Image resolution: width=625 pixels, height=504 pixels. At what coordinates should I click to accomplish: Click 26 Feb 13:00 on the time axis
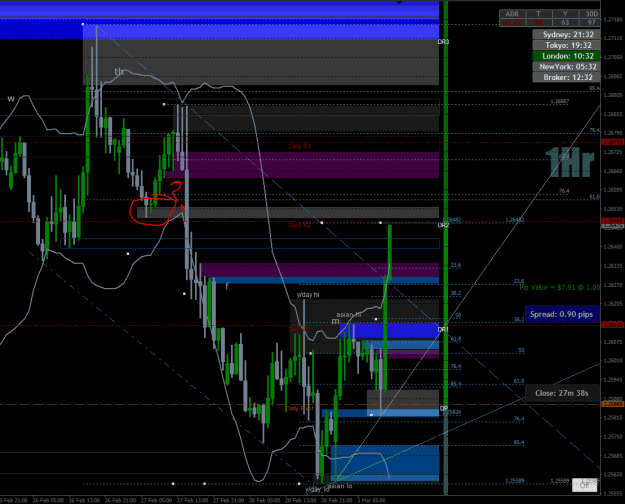coord(82,500)
